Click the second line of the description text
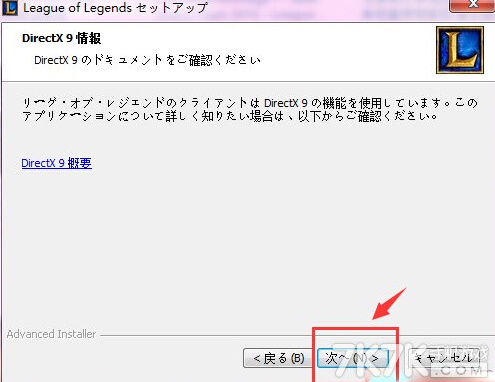This screenshot has width=495, height=382. point(230,116)
